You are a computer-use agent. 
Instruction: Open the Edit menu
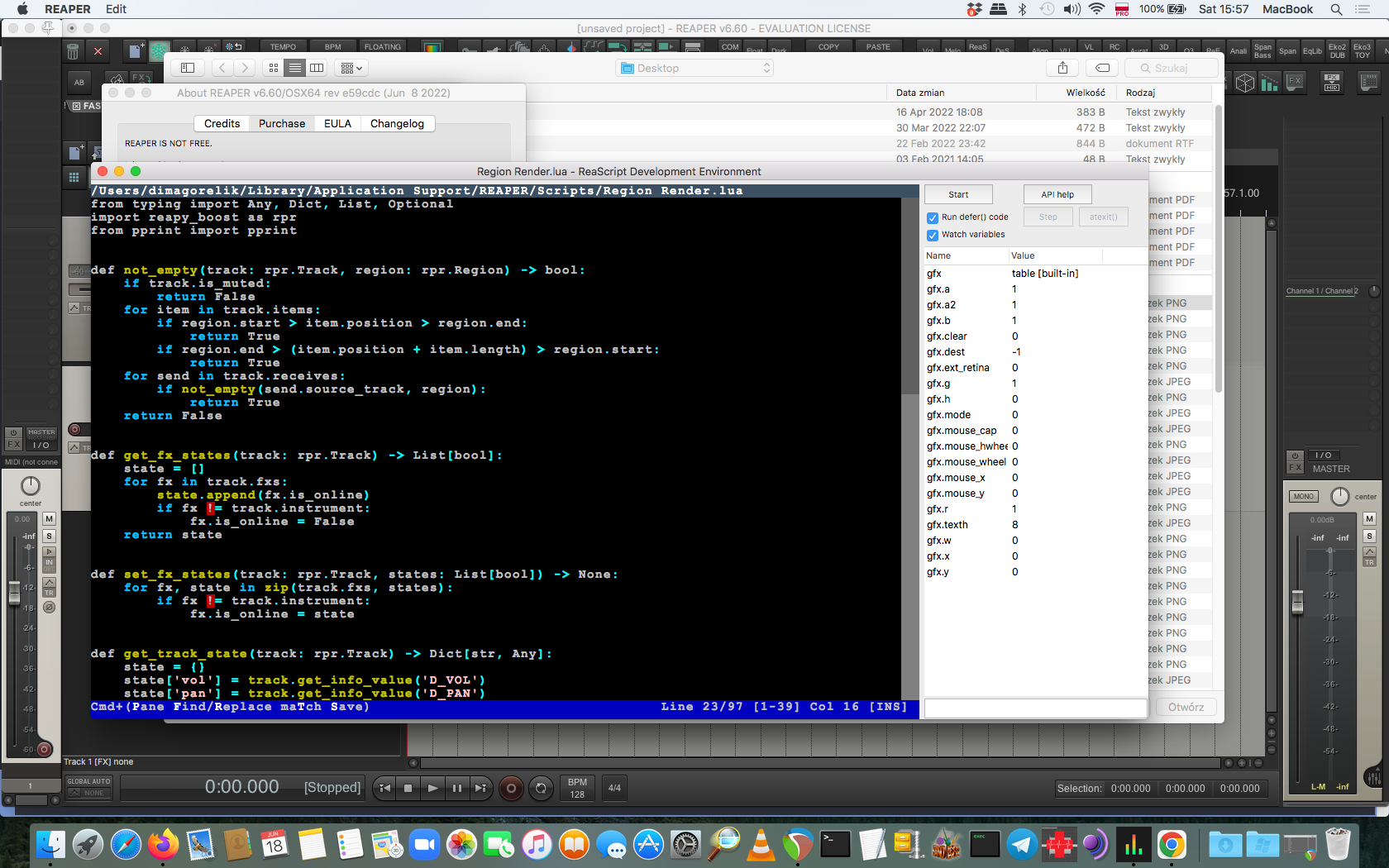(x=117, y=9)
